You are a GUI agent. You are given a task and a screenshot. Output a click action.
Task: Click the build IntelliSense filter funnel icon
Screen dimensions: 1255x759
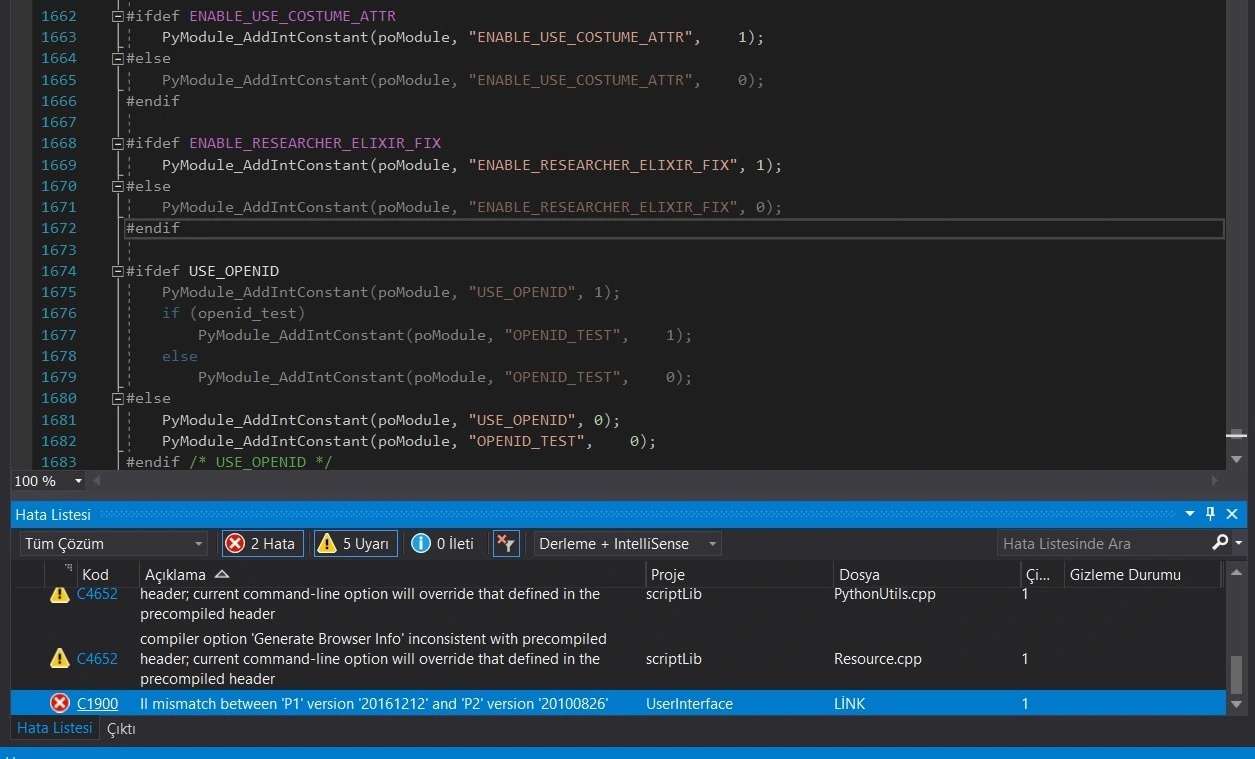[506, 543]
